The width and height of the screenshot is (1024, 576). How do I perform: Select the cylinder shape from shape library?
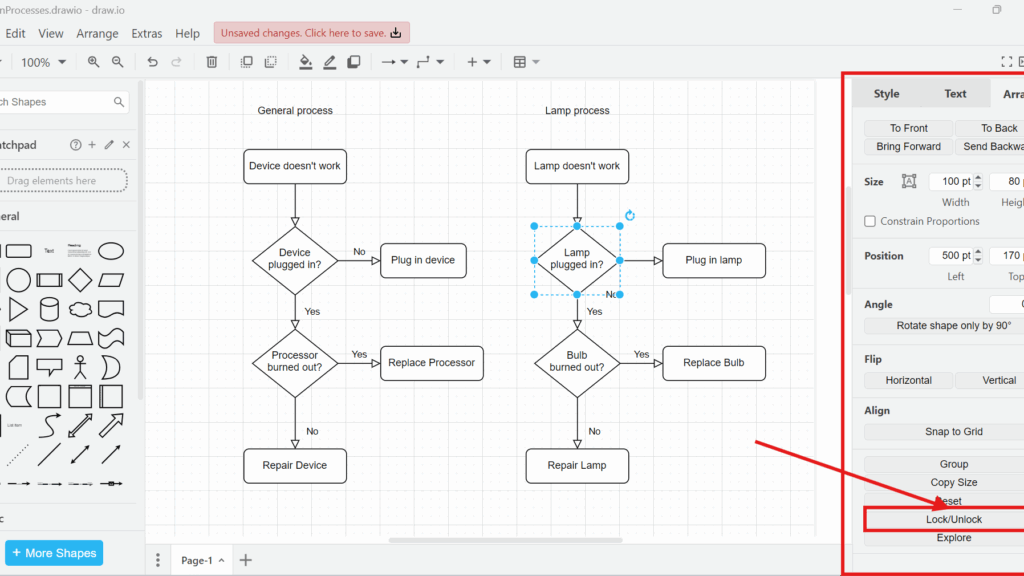click(x=49, y=309)
